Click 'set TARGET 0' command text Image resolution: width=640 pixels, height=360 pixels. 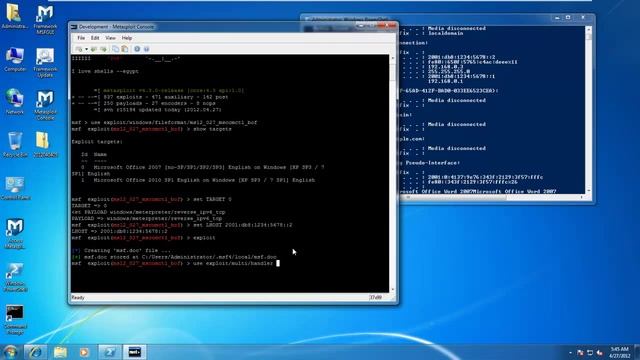pyautogui.click(x=212, y=199)
